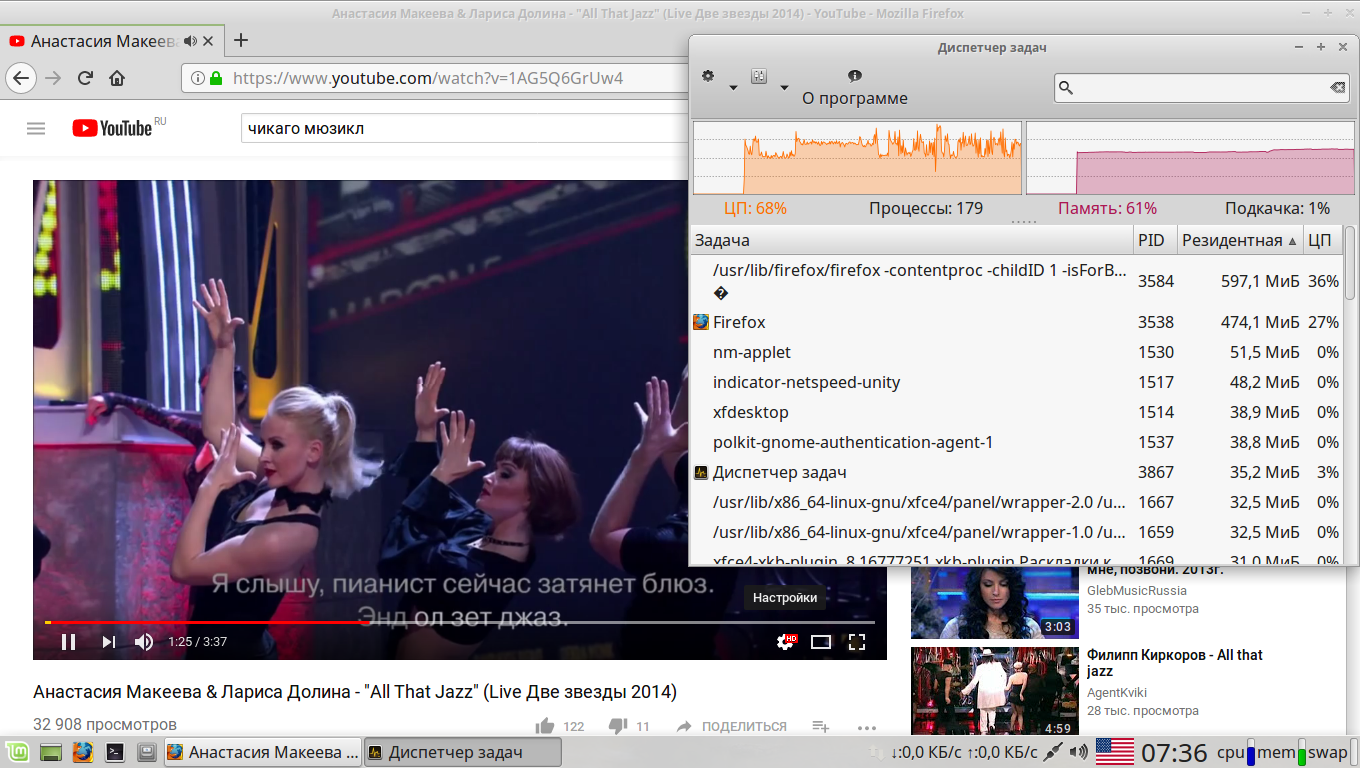Open YouTube player settings gear
Viewport: 1360px width, 768px height.
pos(786,642)
